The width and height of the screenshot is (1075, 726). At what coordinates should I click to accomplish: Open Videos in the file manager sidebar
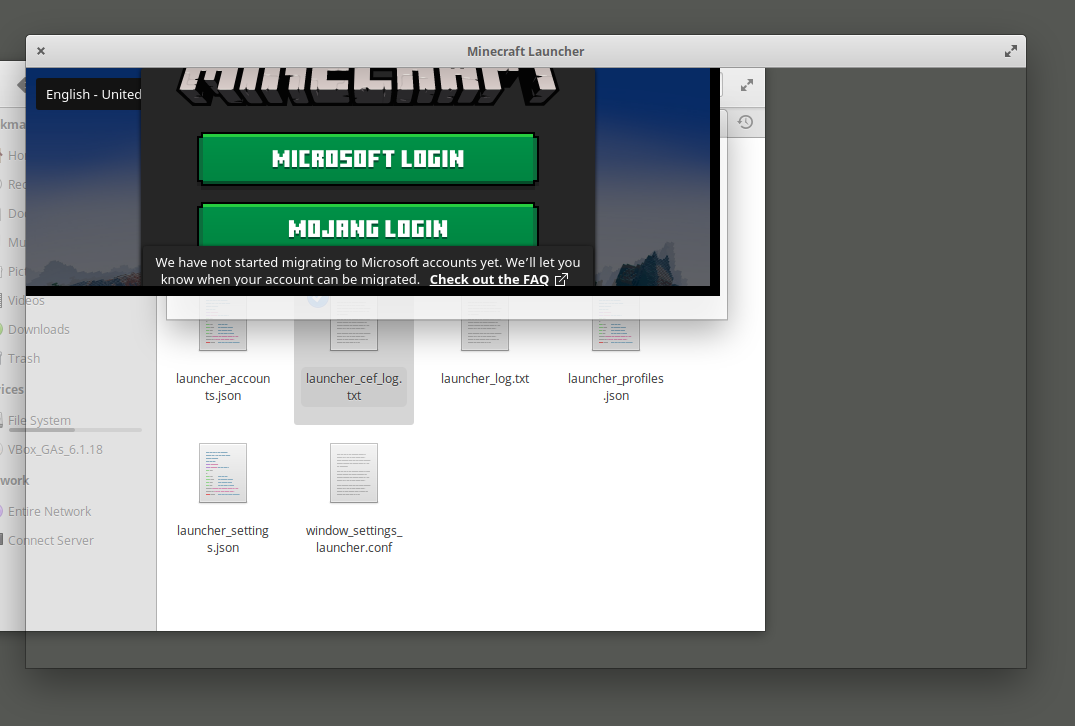(26, 300)
